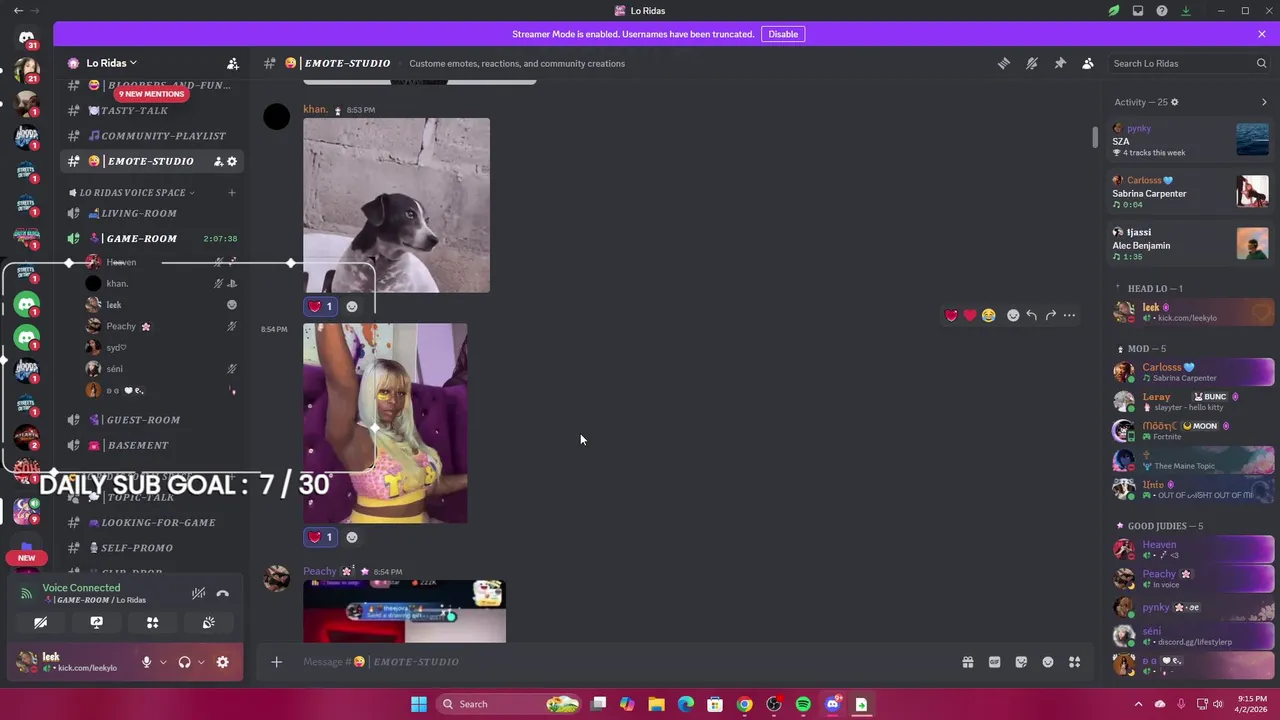Image resolution: width=1280 pixels, height=720 pixels.
Task: Open Direct Messages home icon
Action: click(x=27, y=38)
